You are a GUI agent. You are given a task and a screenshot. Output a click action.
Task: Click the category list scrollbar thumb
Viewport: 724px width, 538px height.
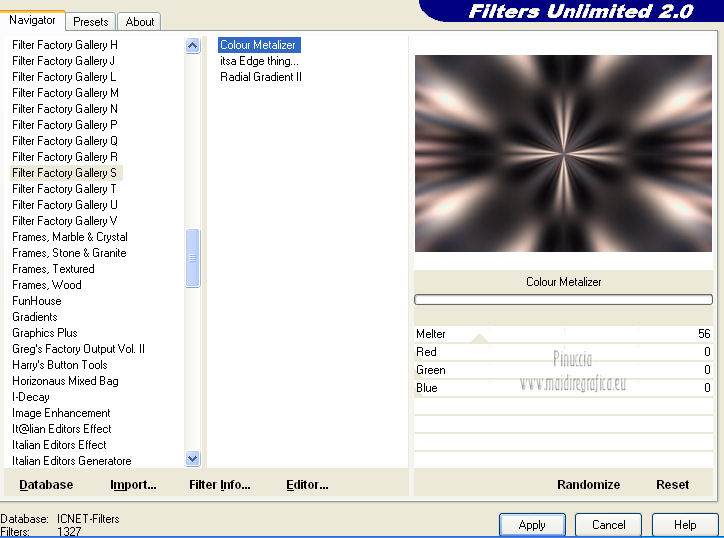pos(193,258)
